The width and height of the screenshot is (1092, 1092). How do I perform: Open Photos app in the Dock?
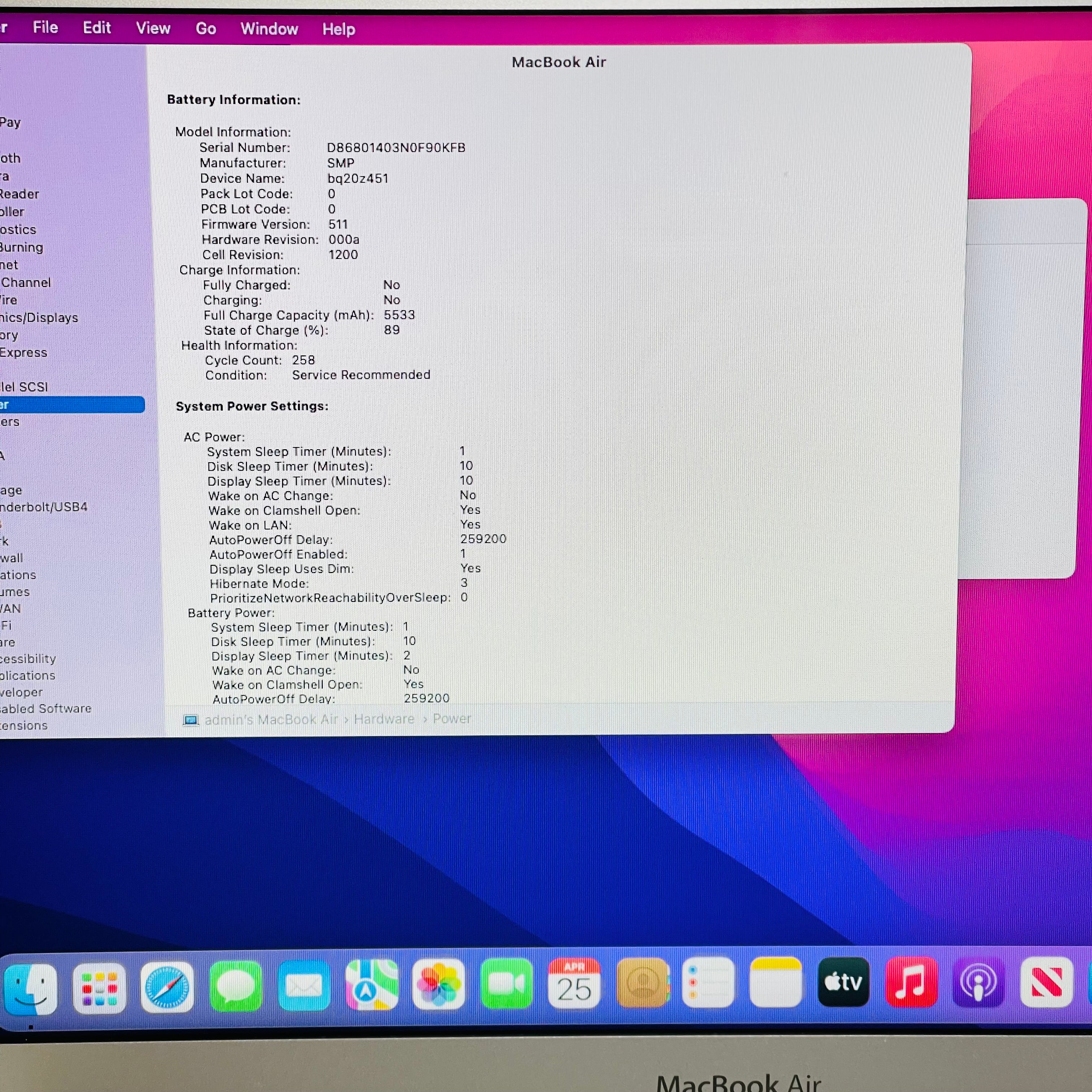coord(439,985)
